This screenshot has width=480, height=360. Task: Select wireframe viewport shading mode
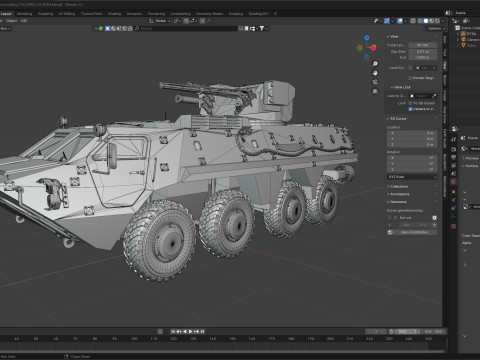tap(420, 21)
